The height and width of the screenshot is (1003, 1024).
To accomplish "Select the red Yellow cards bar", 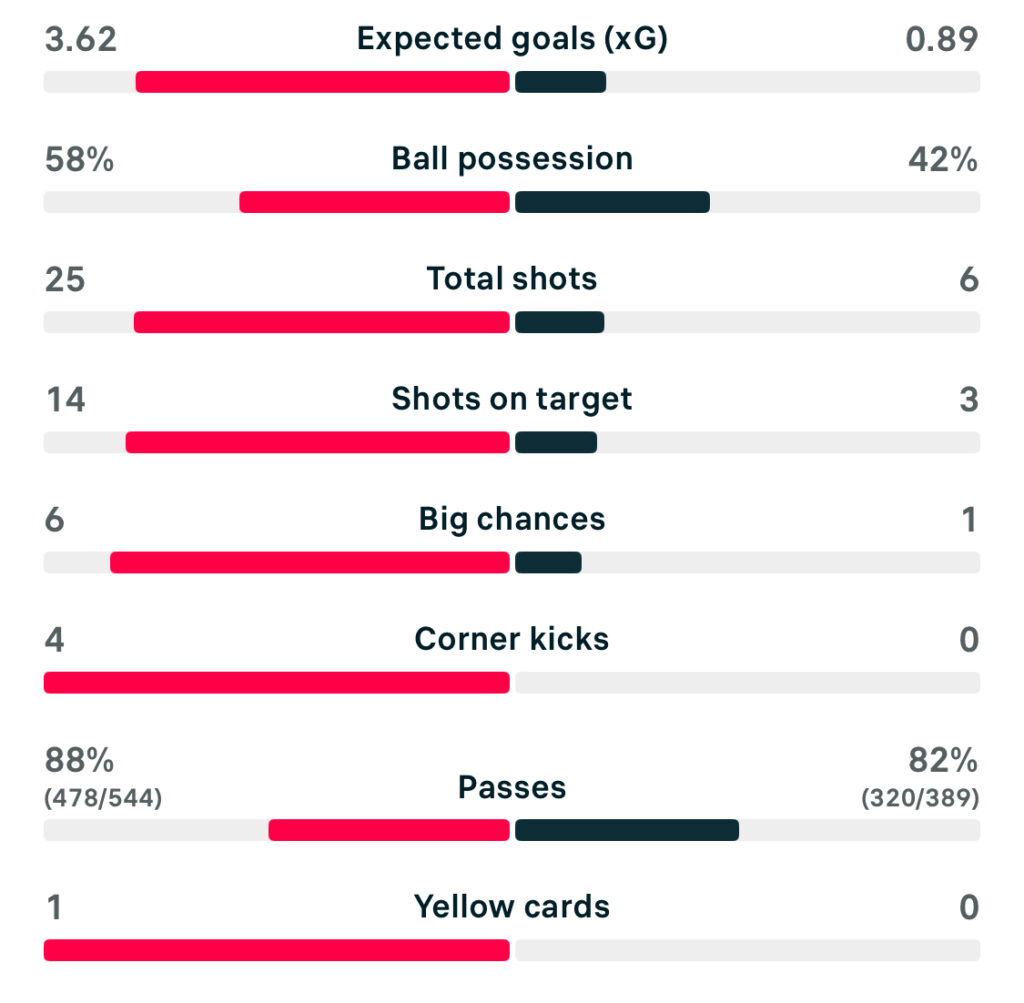I will 276,950.
